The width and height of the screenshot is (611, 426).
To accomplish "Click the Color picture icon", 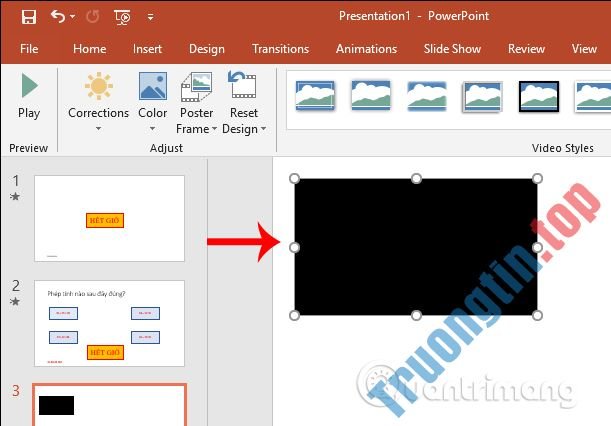I will (x=153, y=86).
